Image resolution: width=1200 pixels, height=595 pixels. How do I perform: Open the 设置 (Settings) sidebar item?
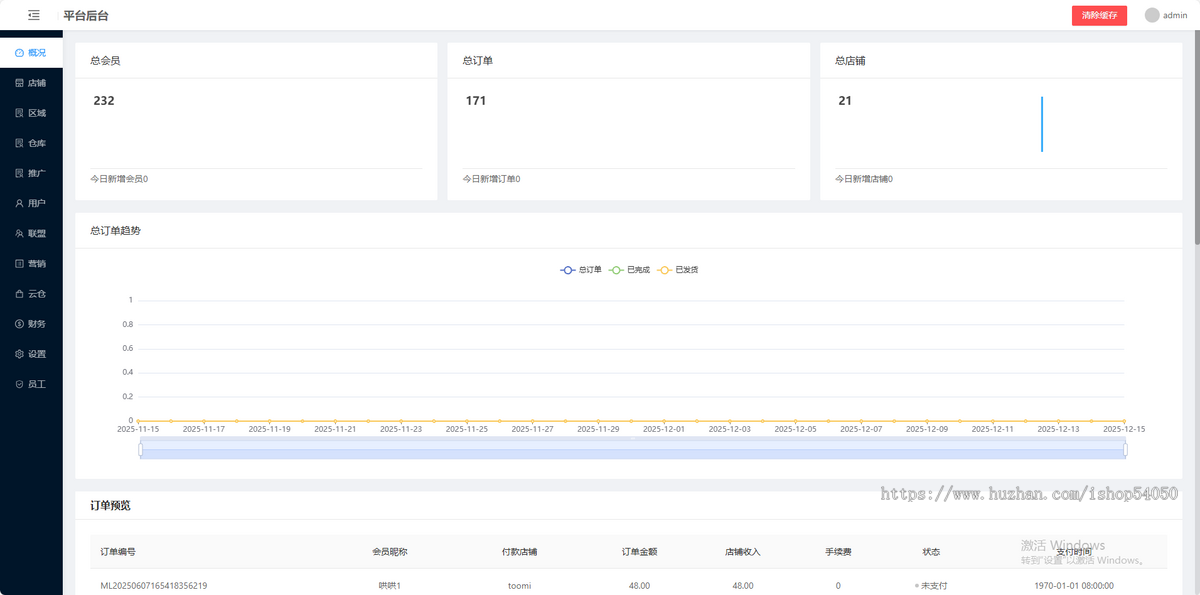[x=31, y=353]
